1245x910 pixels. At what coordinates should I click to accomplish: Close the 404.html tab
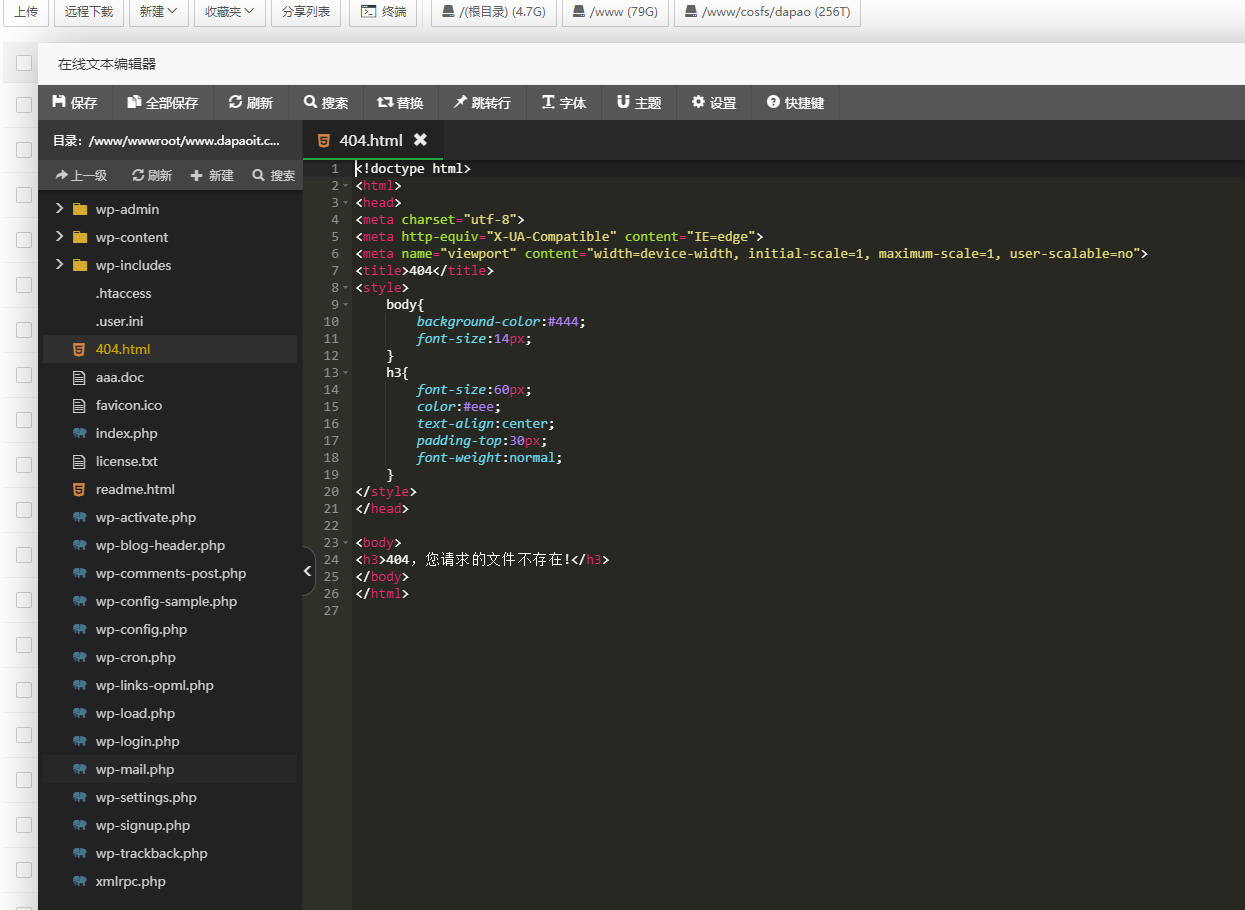[x=420, y=140]
